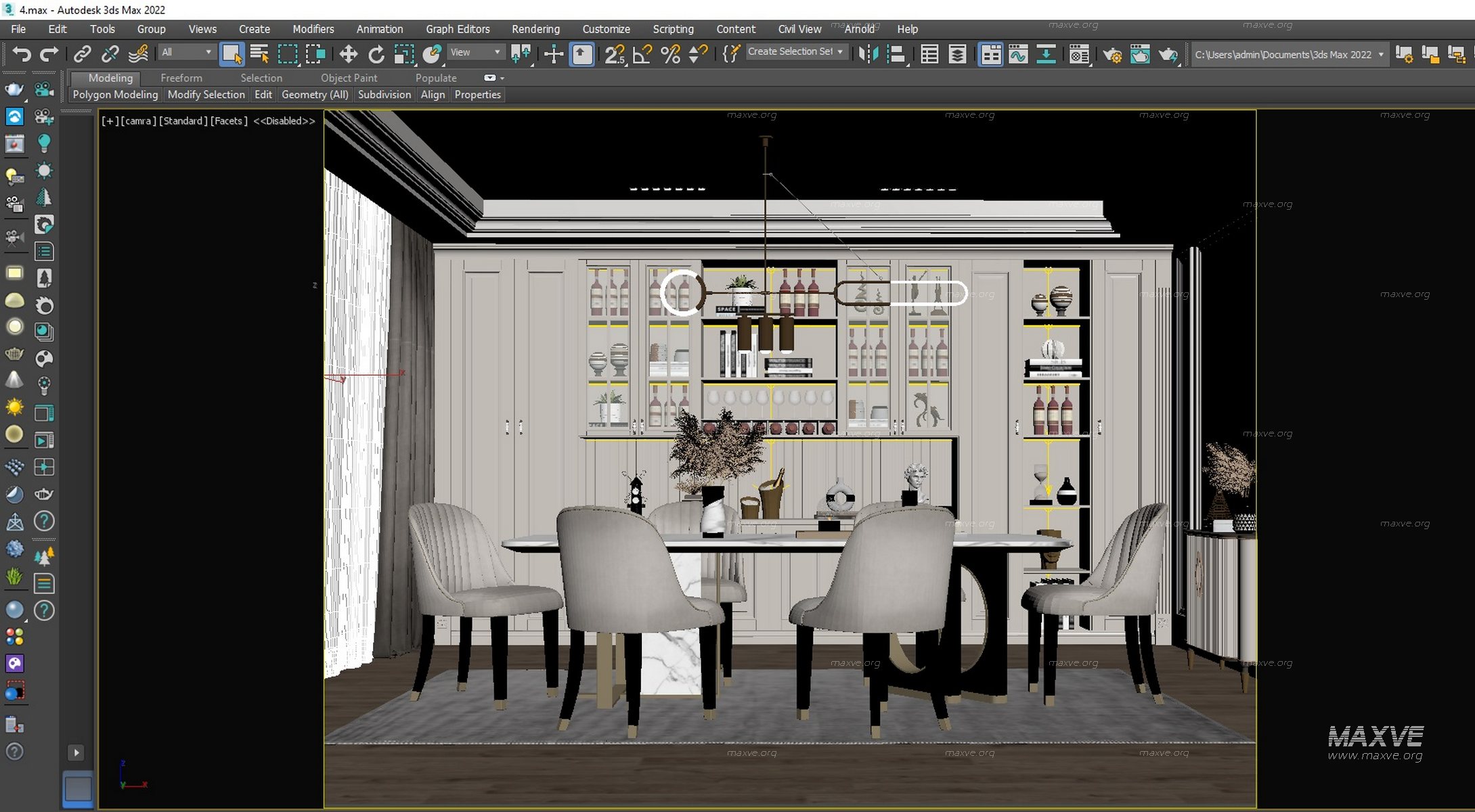The height and width of the screenshot is (812, 1475).
Task: Click the Bind to Space Warp icon
Action: [138, 54]
